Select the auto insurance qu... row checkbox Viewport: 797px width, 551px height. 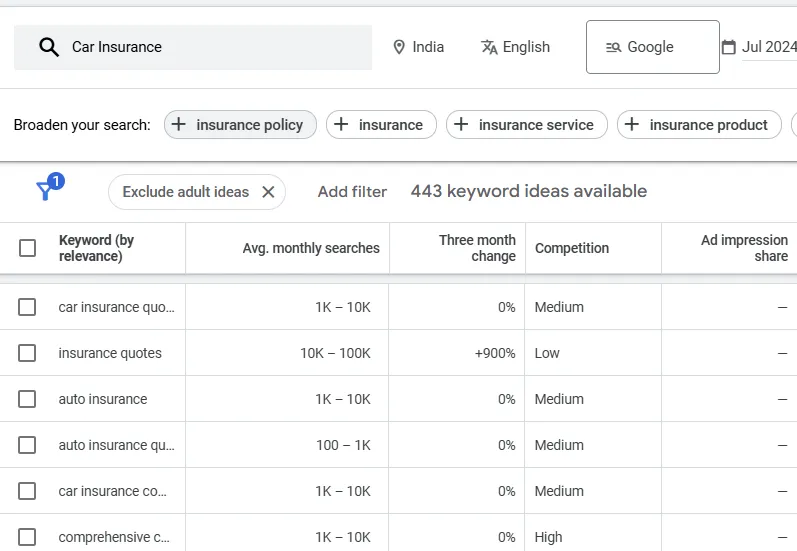(x=27, y=445)
